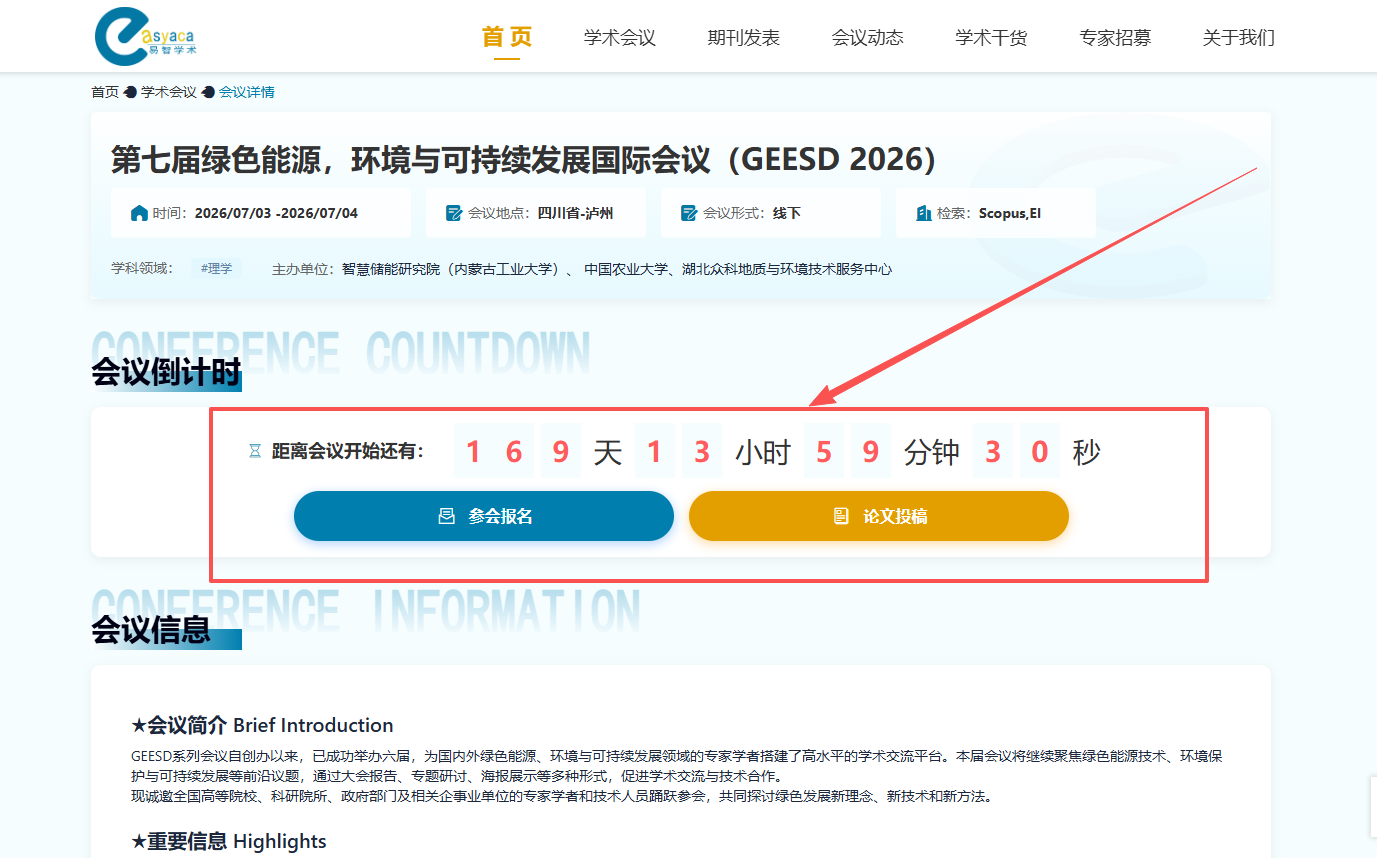
Task: Click the 距离会议开始还有 label
Action: click(x=348, y=452)
